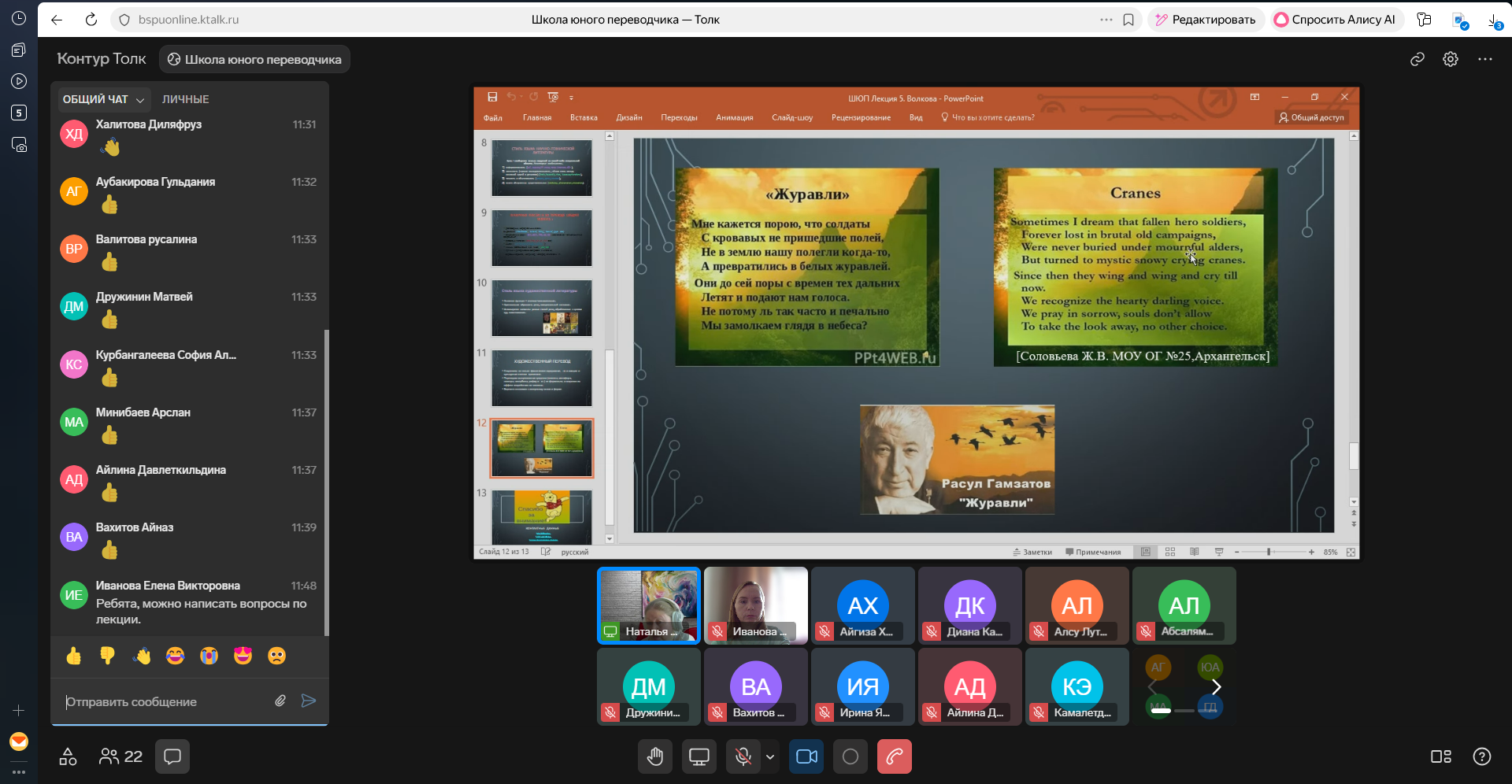The width and height of the screenshot is (1512, 784).
Task: Open participants list showing 22
Action: point(120,756)
